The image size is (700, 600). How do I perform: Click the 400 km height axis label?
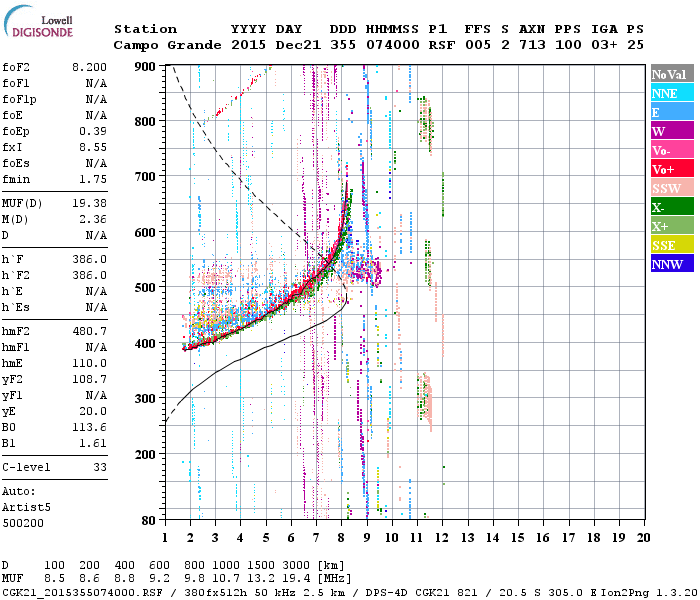tap(145, 344)
